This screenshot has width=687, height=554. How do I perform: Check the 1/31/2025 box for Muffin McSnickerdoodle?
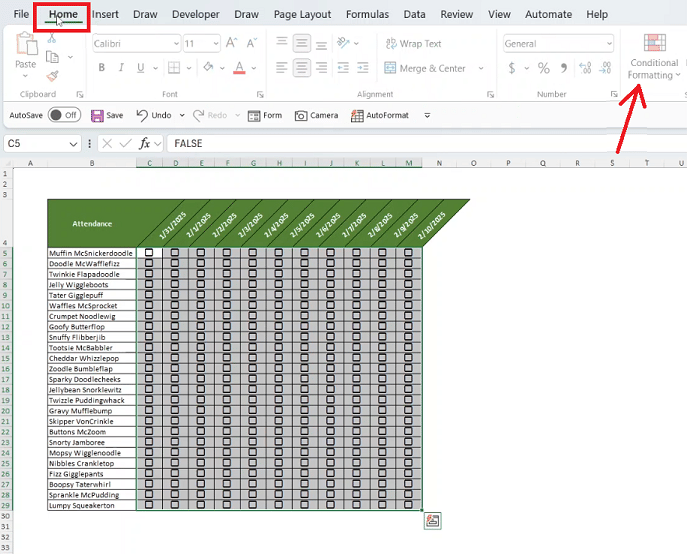point(149,253)
